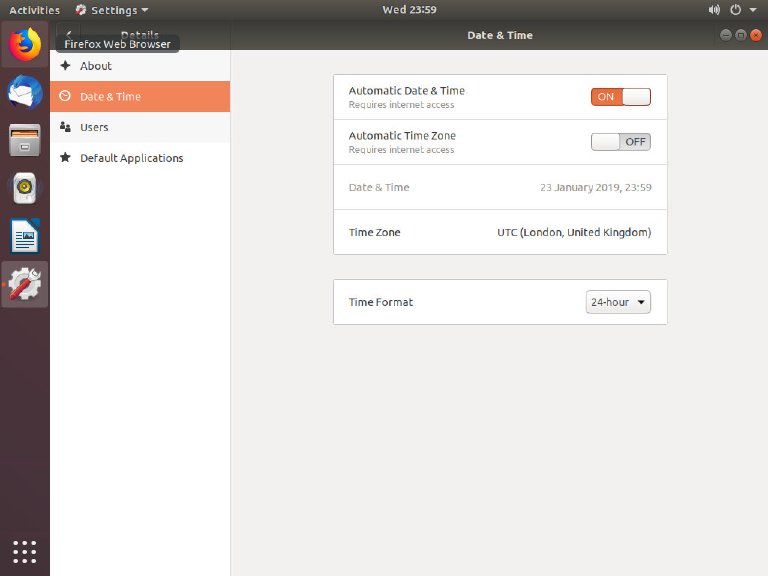The image size is (768, 576).
Task: Open Default Applications in the sidebar
Action: pyautogui.click(x=131, y=158)
